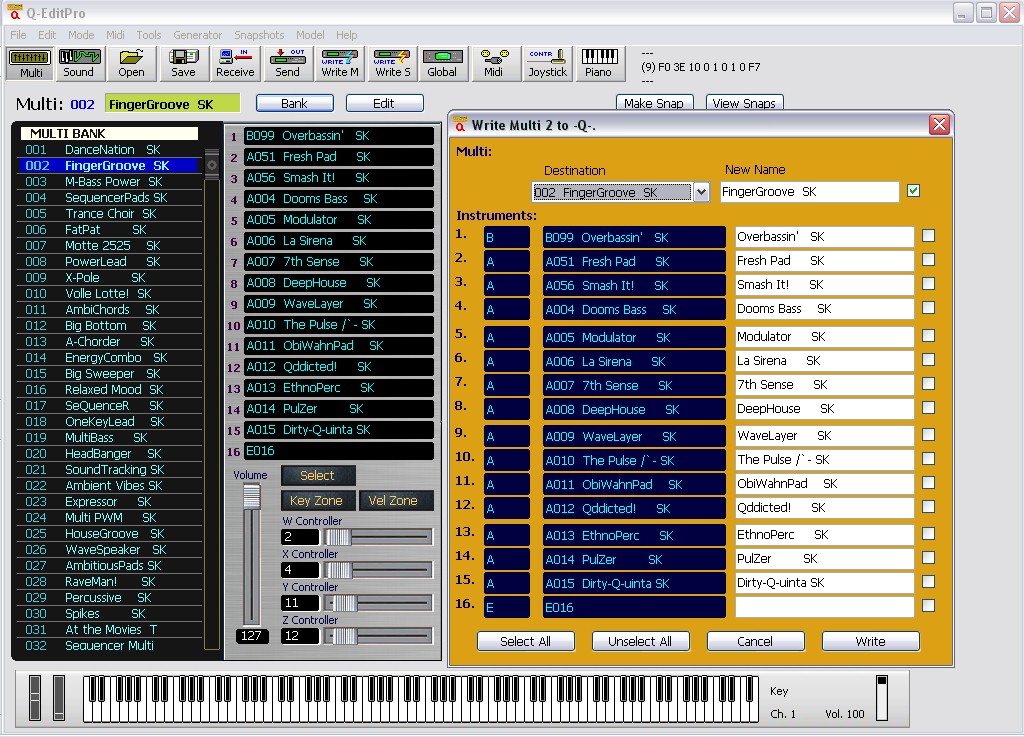
Task: Uncheck the New Name checkbox for FingerGroove
Action: point(913,191)
